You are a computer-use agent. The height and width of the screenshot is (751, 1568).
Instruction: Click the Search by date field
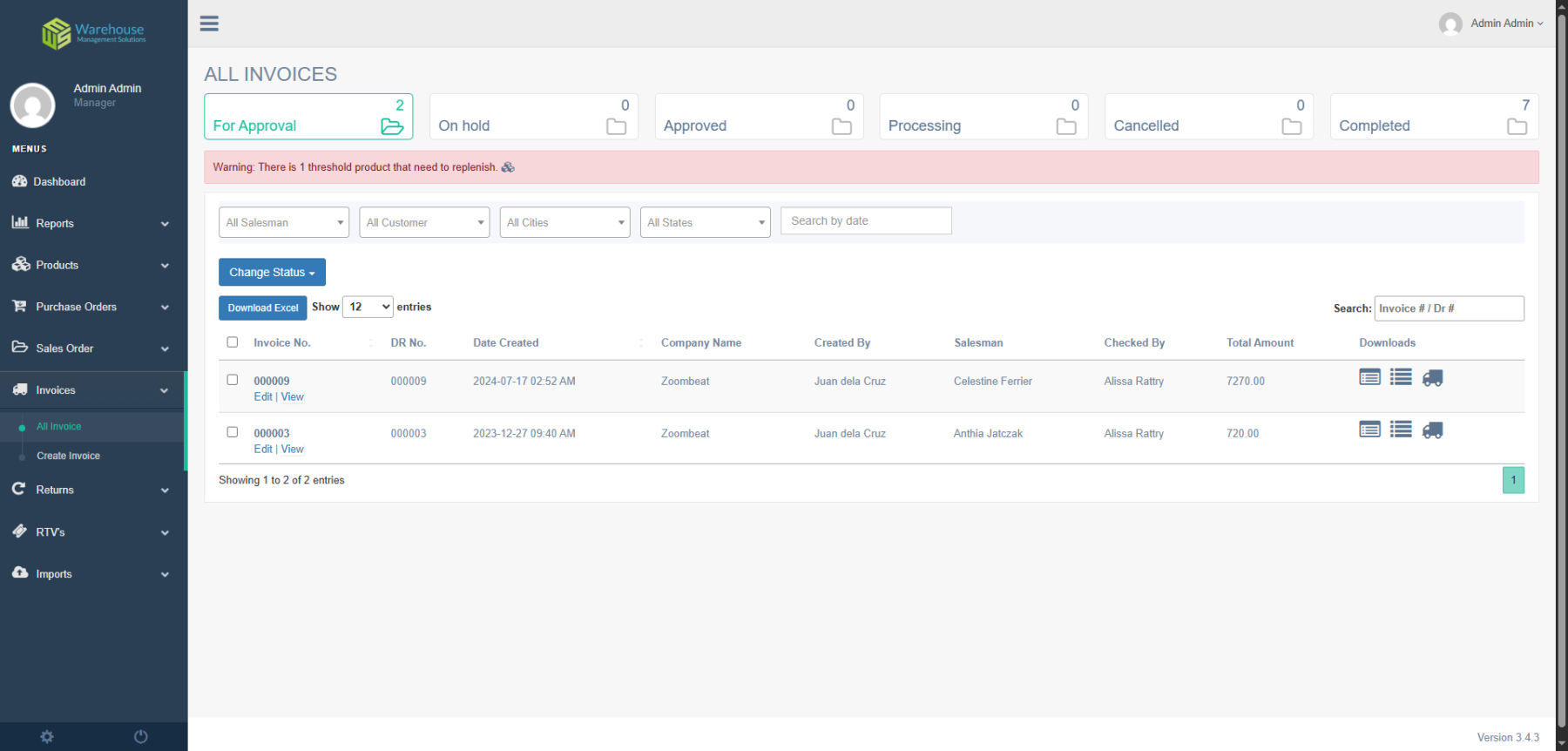coord(866,221)
